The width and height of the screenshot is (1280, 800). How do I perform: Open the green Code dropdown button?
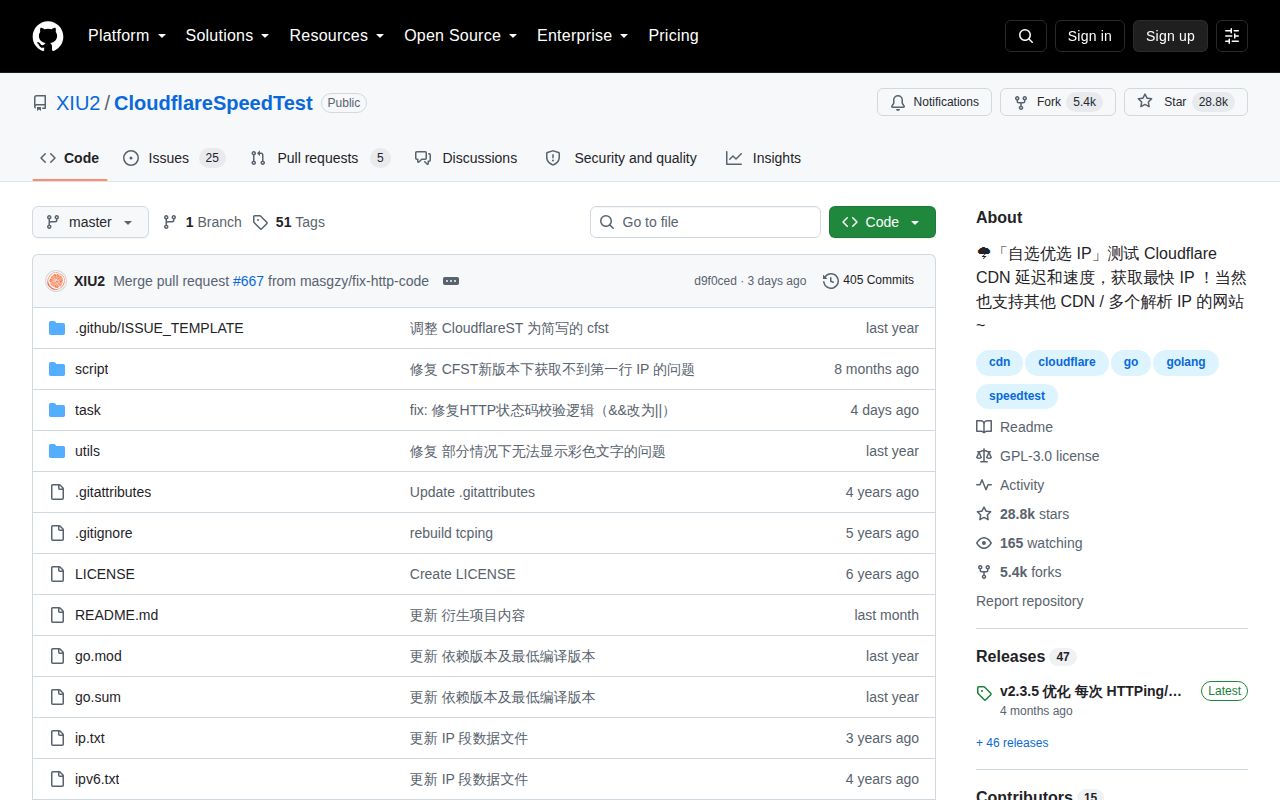pyautogui.click(x=882, y=222)
